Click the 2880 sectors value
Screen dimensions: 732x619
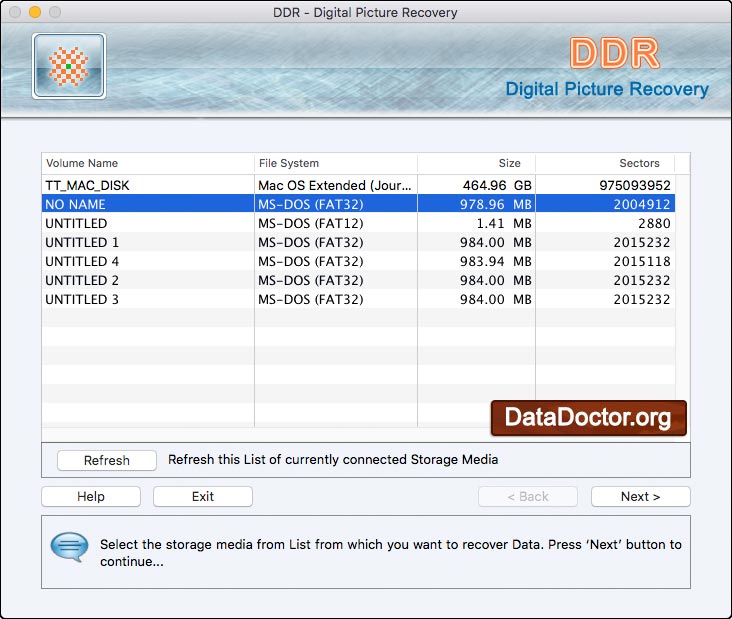pyautogui.click(x=655, y=223)
